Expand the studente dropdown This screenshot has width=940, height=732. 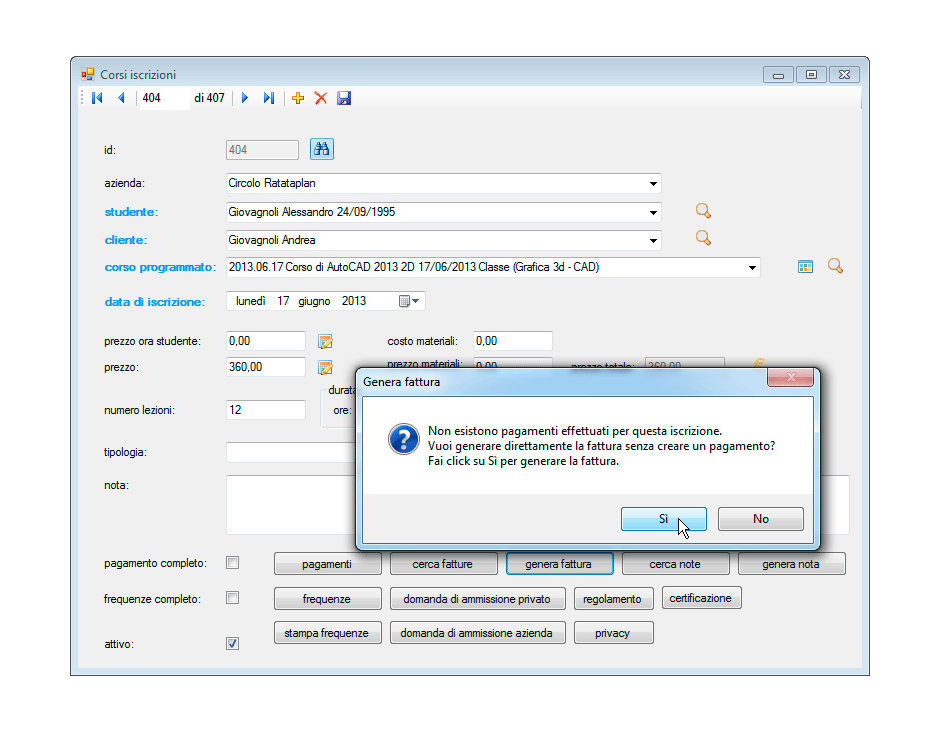[653, 212]
